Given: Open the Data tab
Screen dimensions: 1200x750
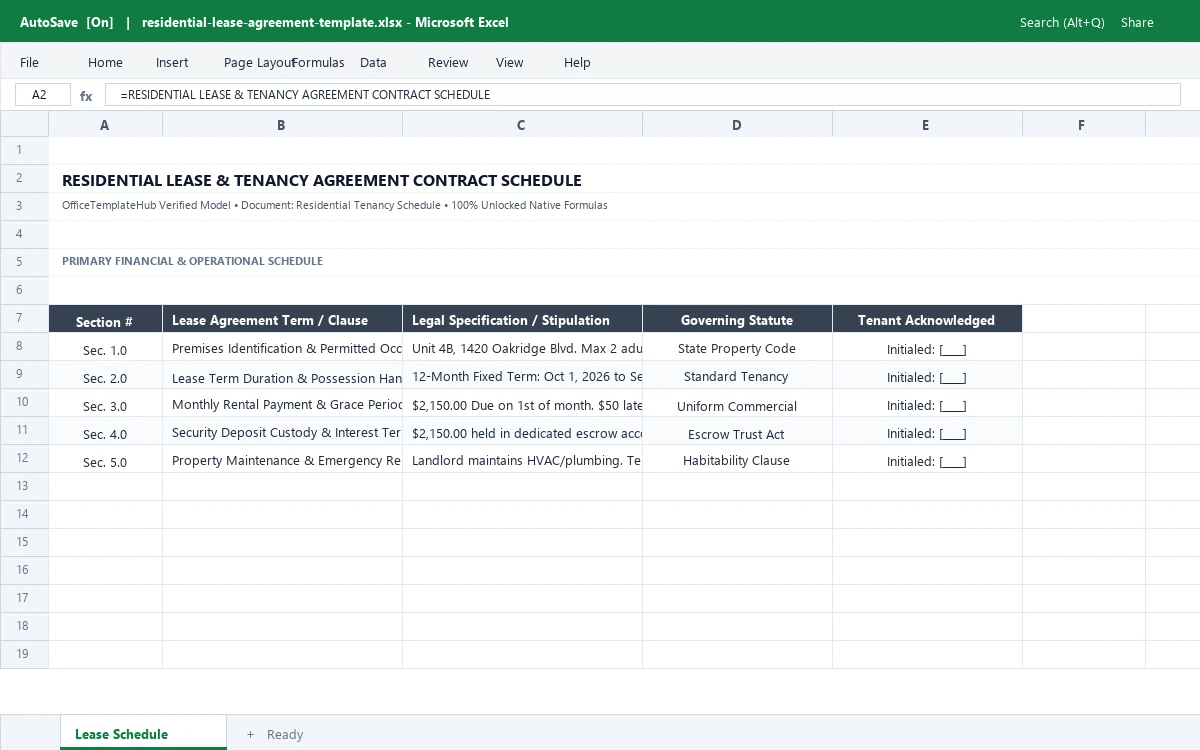Looking at the screenshot, I should pos(373,62).
